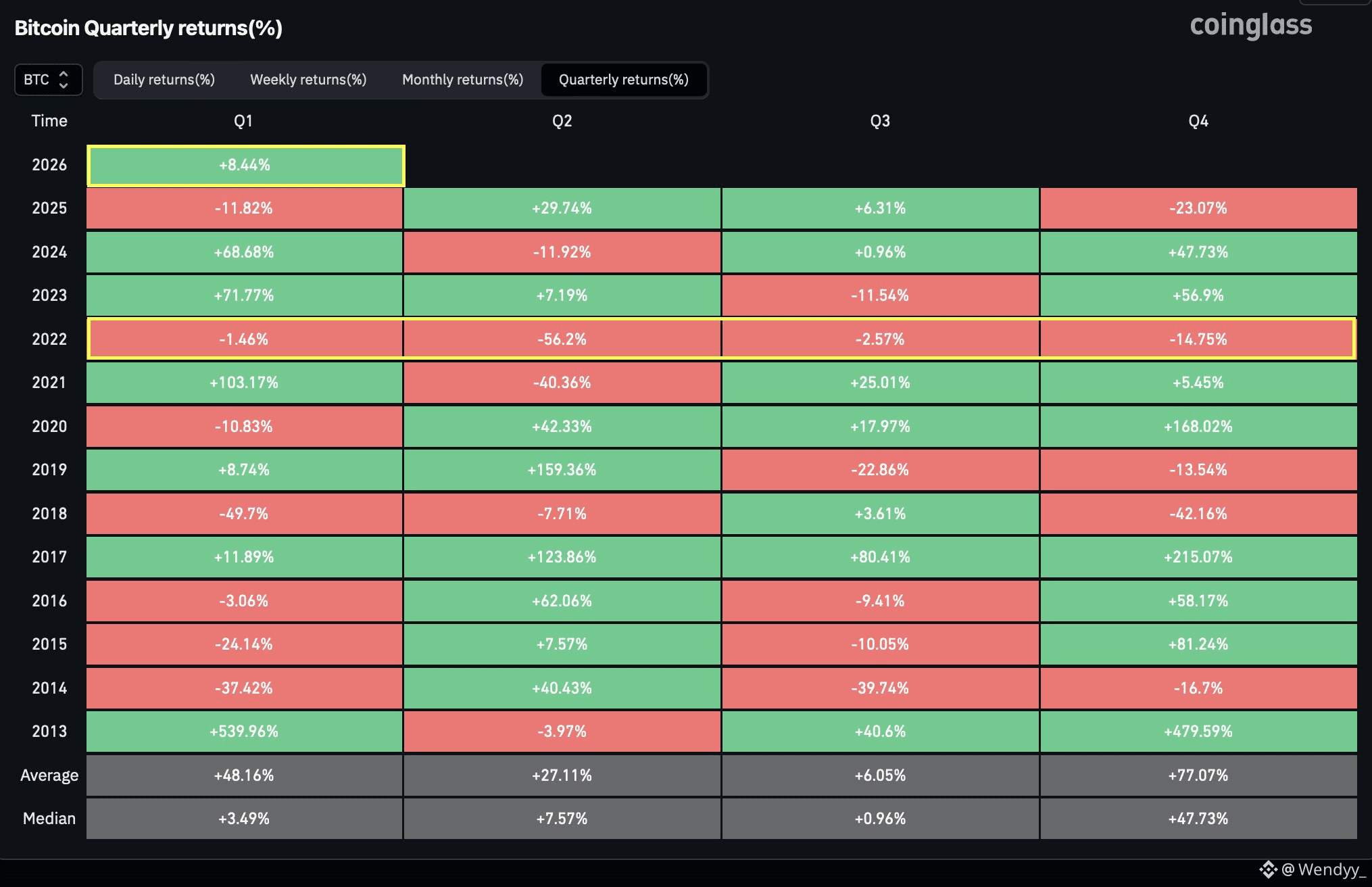Click the Time column header
1372x887 pixels.
(49, 121)
